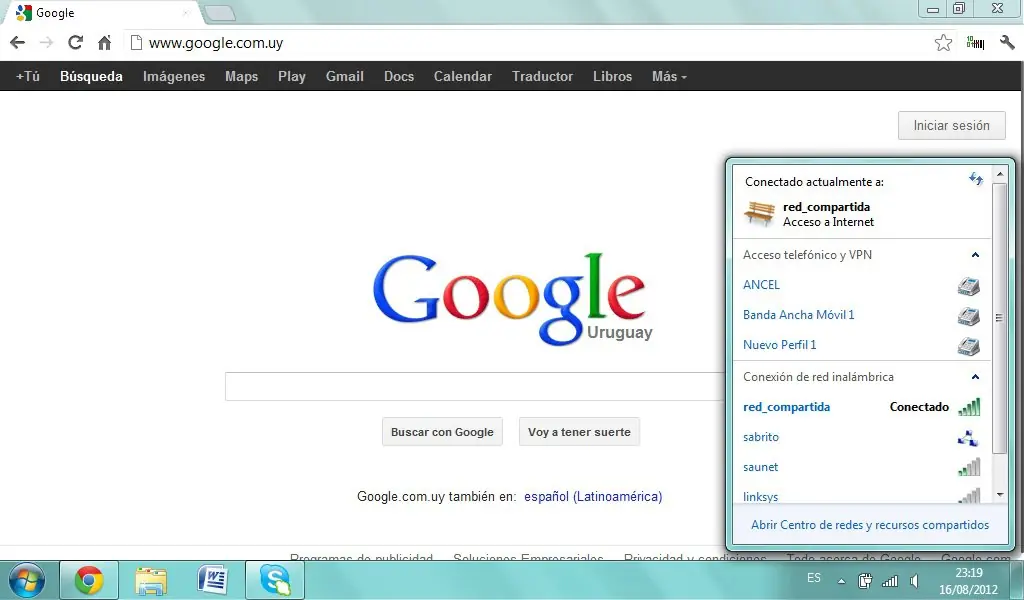Click the Buscar con Google button

click(442, 432)
